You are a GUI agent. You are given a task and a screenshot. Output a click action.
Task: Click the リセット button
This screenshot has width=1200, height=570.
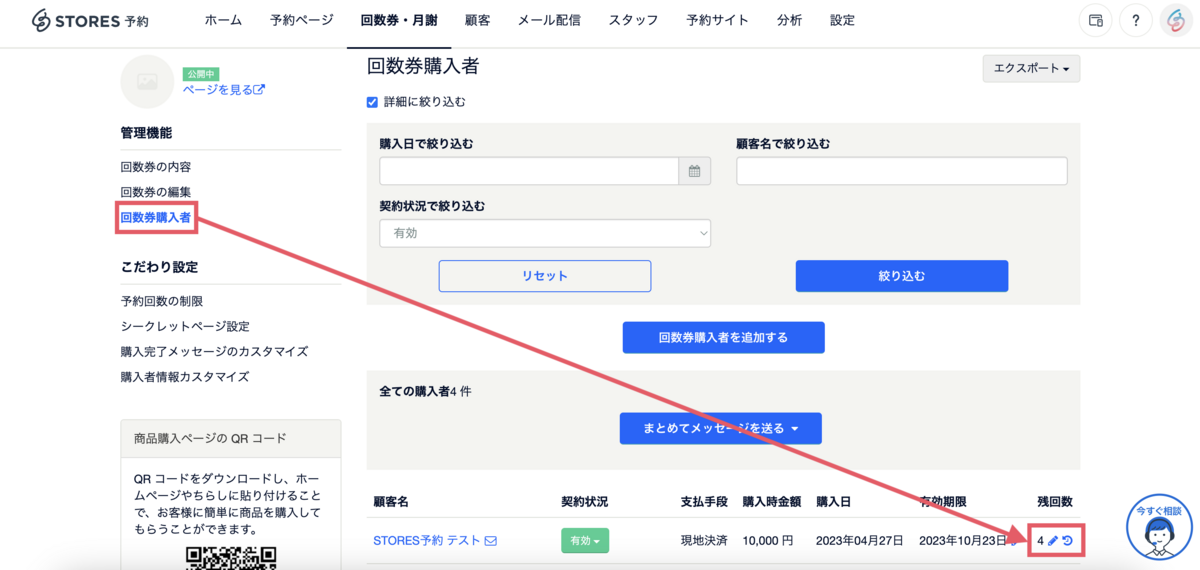point(545,276)
